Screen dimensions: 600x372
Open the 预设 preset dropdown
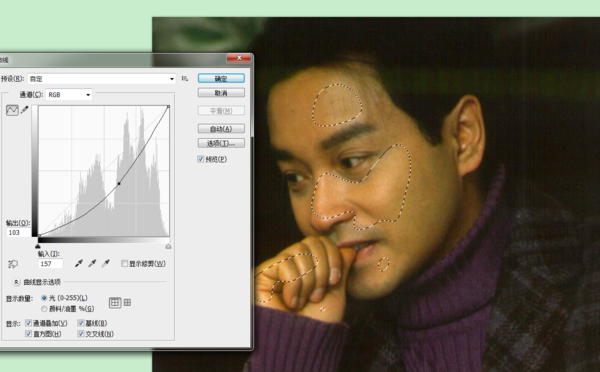(x=102, y=79)
